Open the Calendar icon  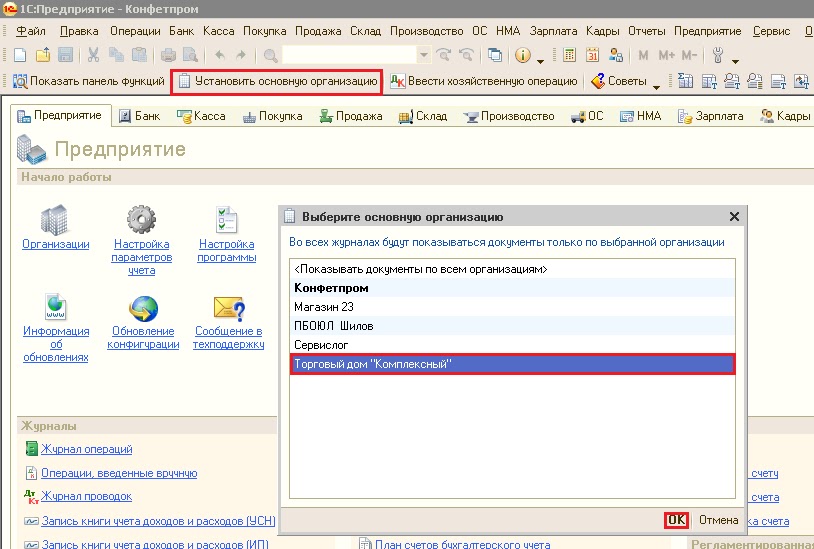(592, 54)
